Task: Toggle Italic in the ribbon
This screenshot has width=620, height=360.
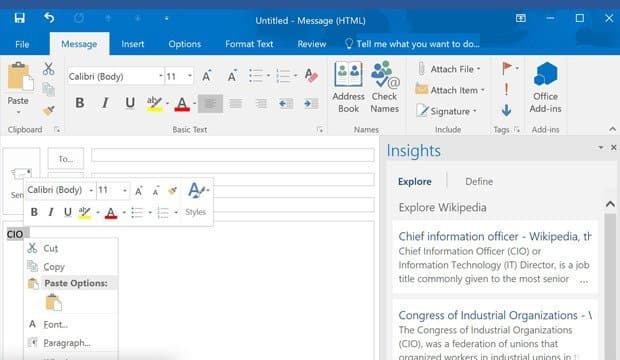Action: (105, 103)
